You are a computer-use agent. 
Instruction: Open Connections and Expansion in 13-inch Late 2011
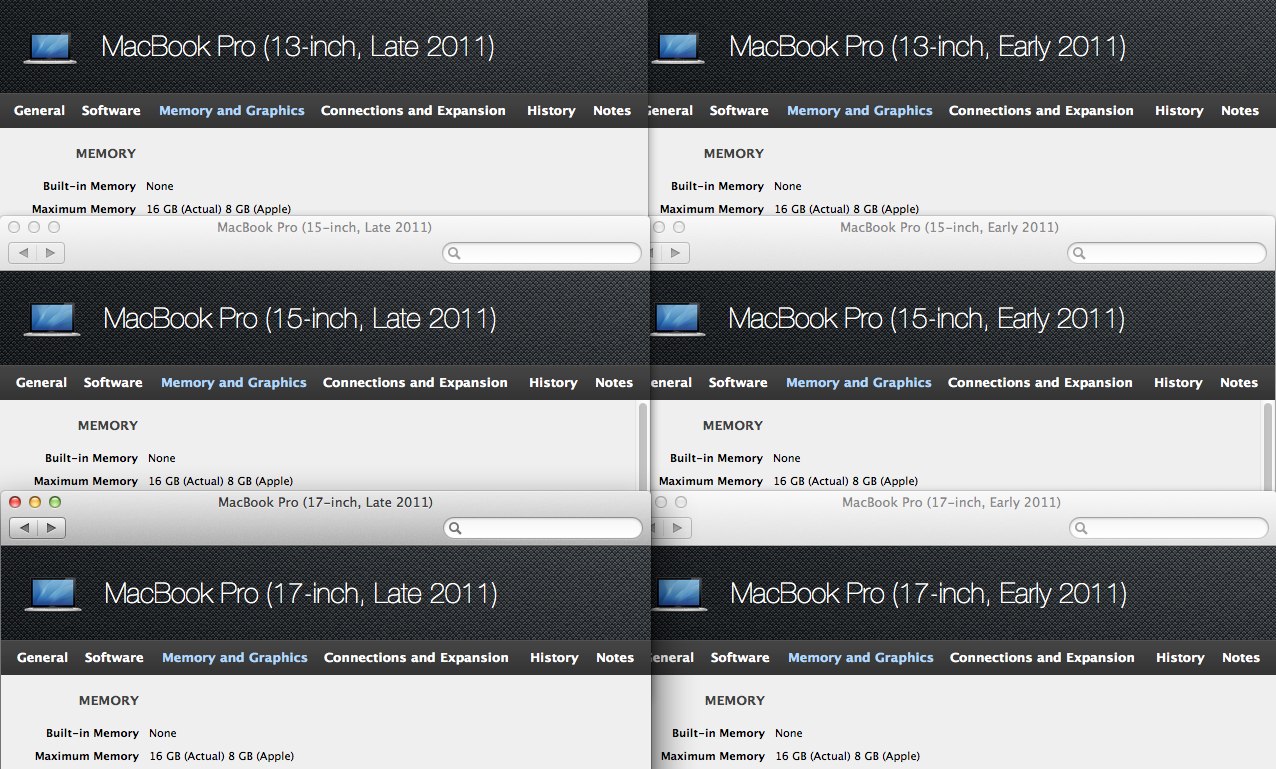[413, 111]
